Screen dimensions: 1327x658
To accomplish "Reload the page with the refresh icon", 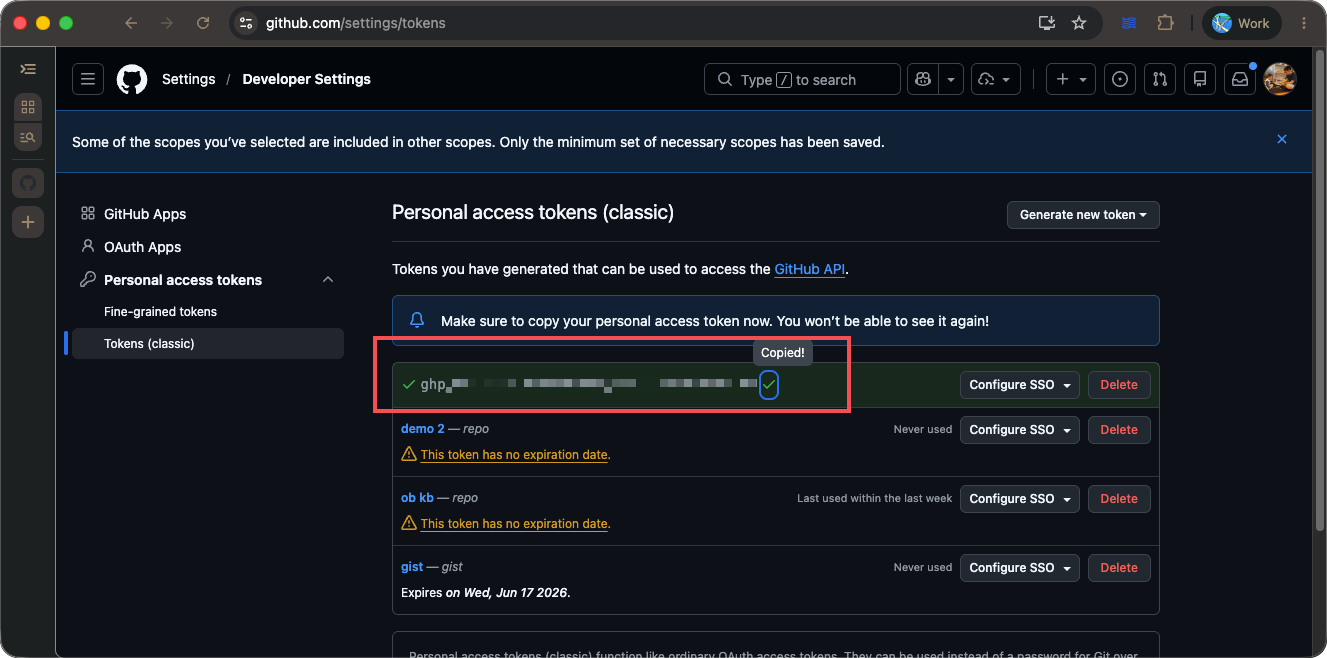I will [203, 23].
